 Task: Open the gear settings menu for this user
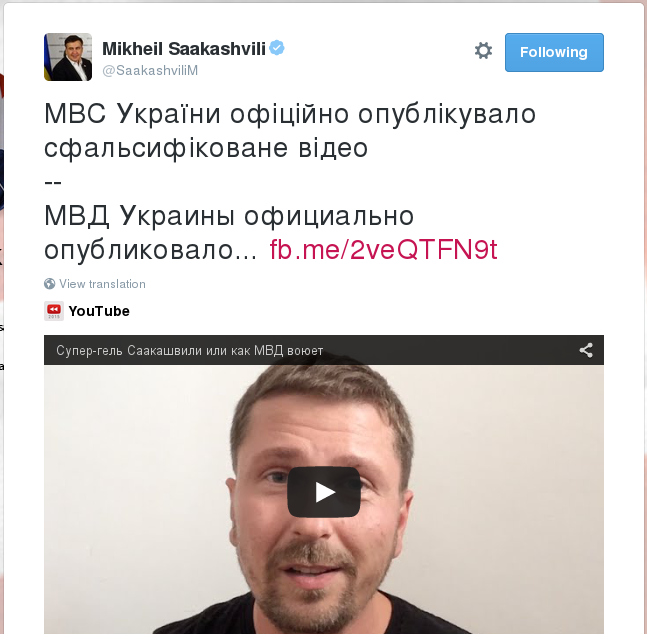click(x=483, y=51)
